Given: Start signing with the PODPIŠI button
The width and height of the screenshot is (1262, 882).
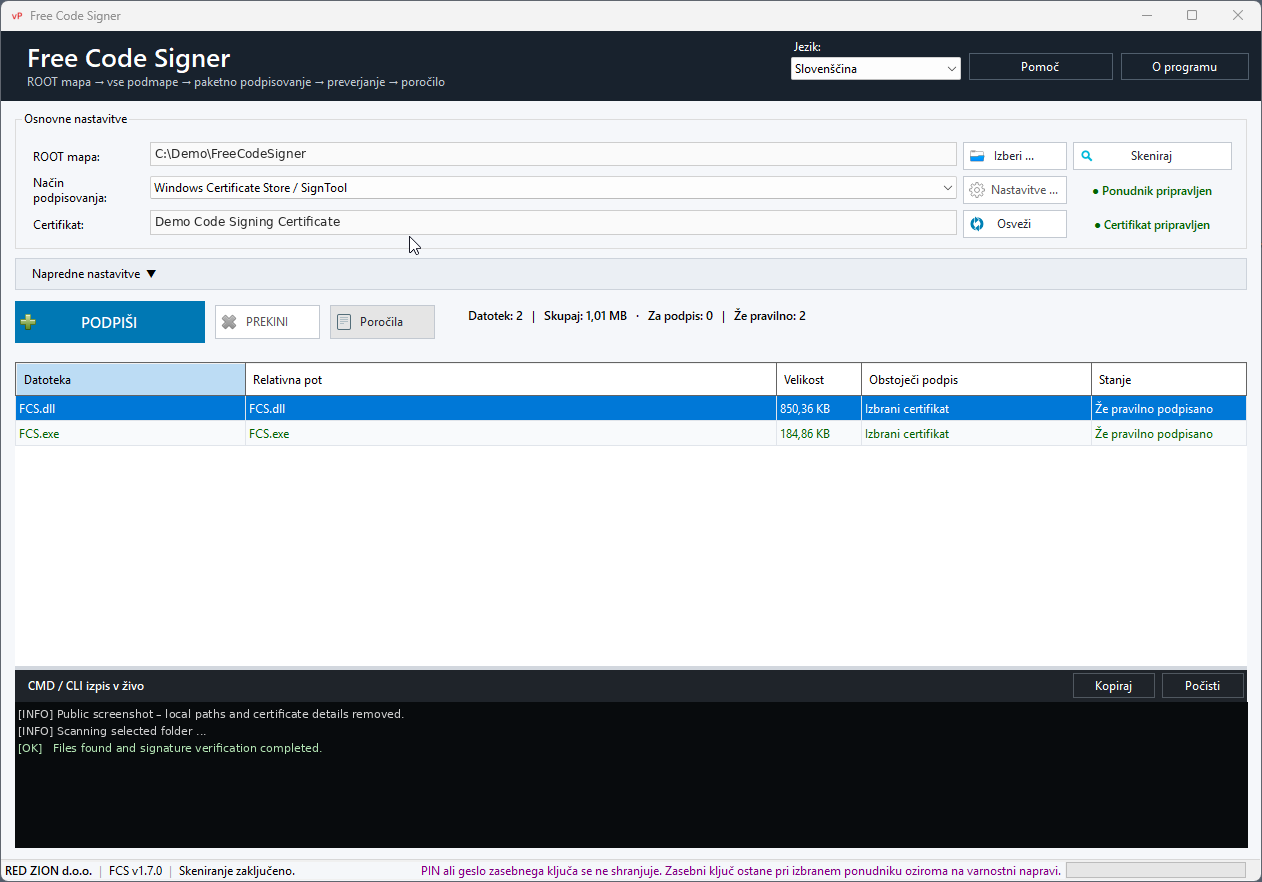Looking at the screenshot, I should [110, 322].
